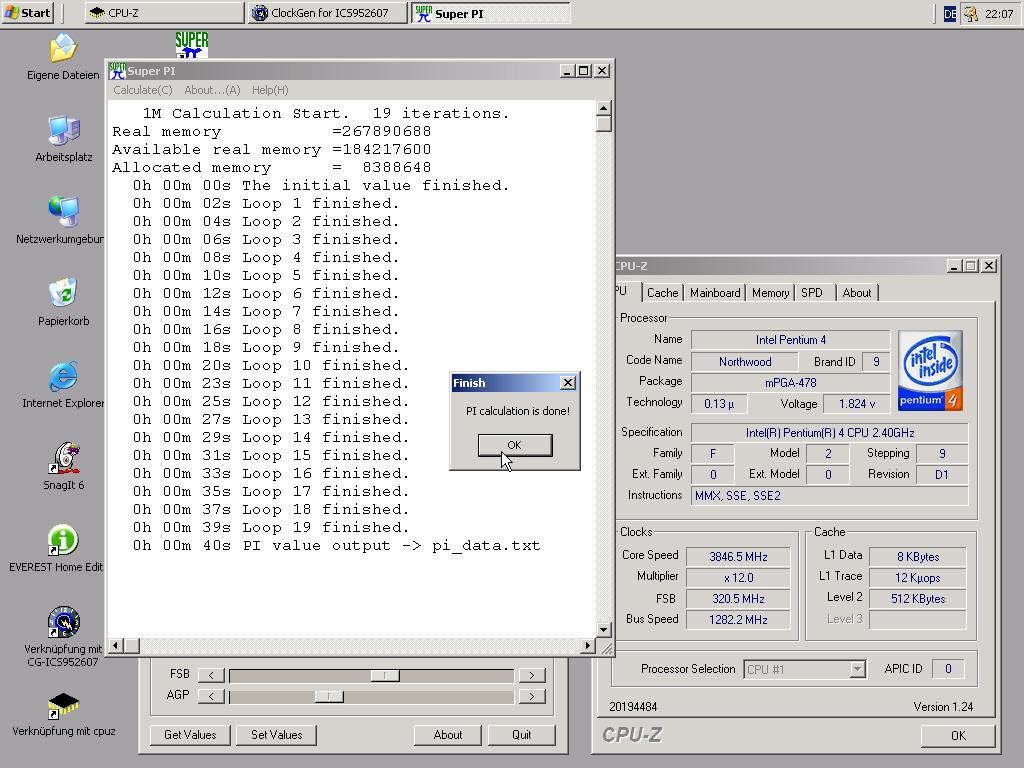The height and width of the screenshot is (768, 1024).
Task: Click Multiplier value x 12.0
Action: [738, 577]
